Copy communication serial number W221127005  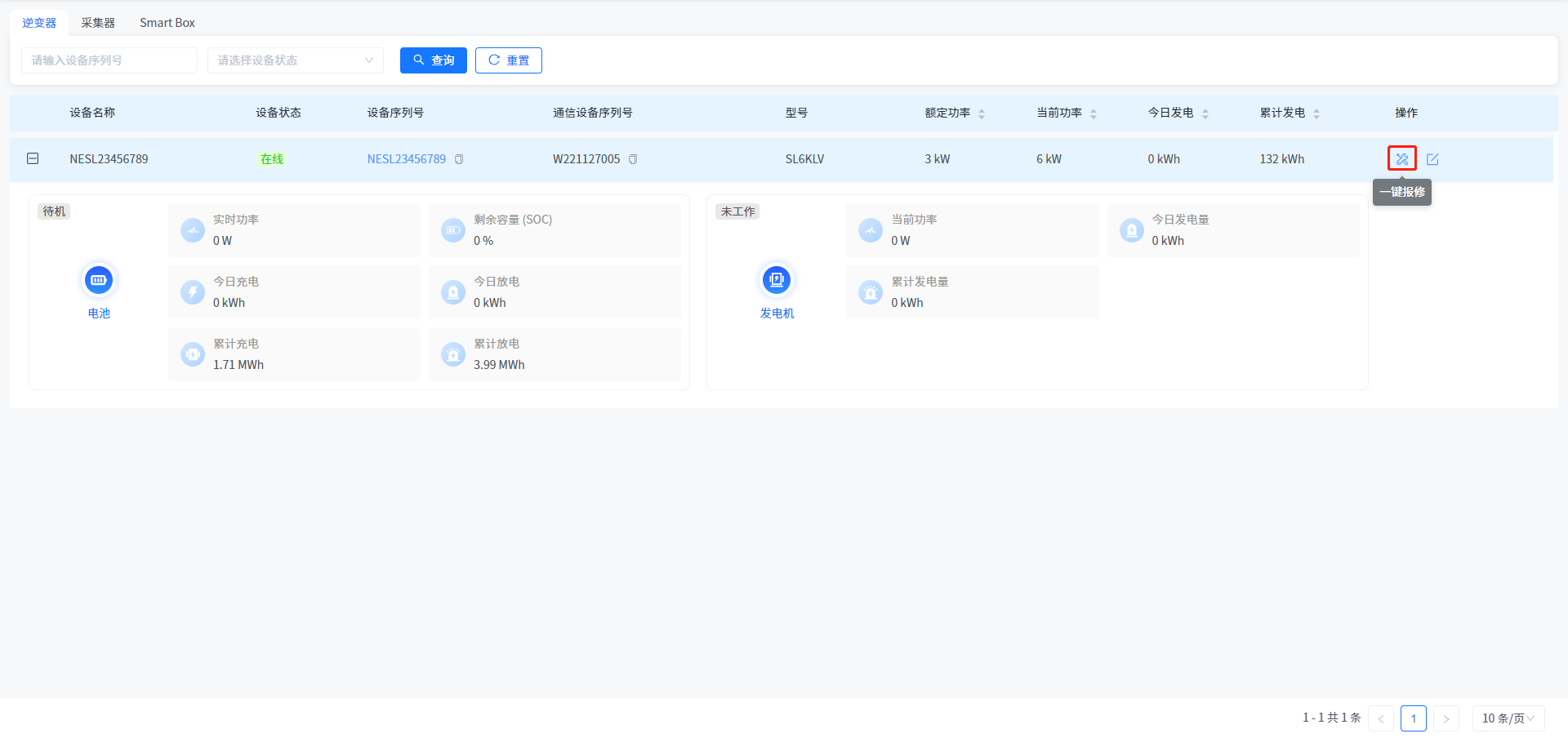click(633, 159)
